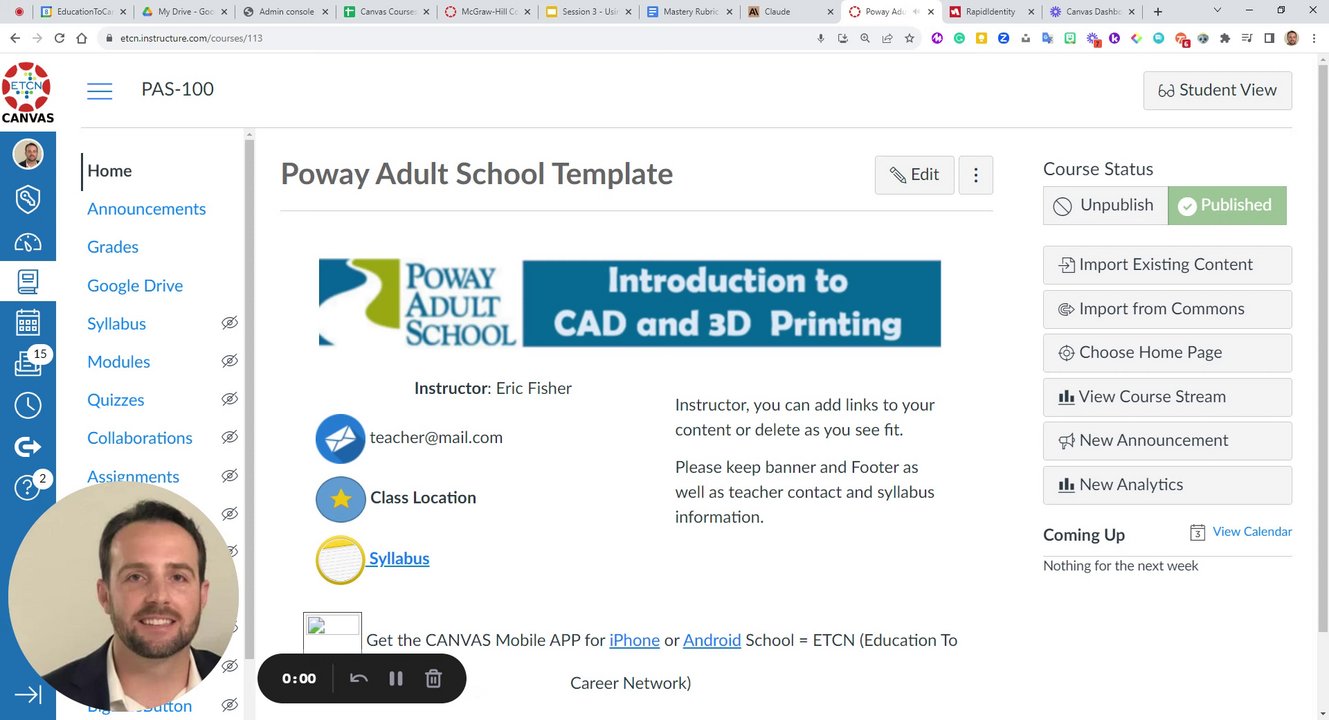Switch to the Mastery Rubric browser tab
The image size is (1329, 720).
688,12
